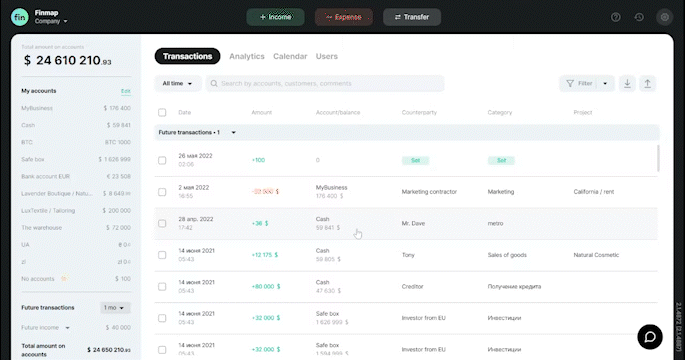
Task: Click the Получение кредита category
Action: click(514, 287)
